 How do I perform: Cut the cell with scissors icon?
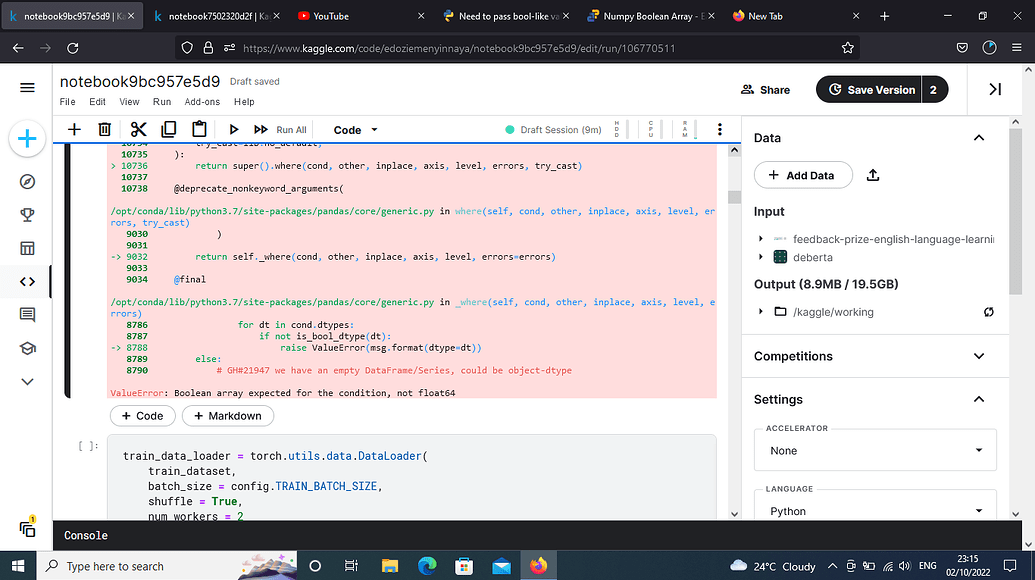[x=138, y=129]
